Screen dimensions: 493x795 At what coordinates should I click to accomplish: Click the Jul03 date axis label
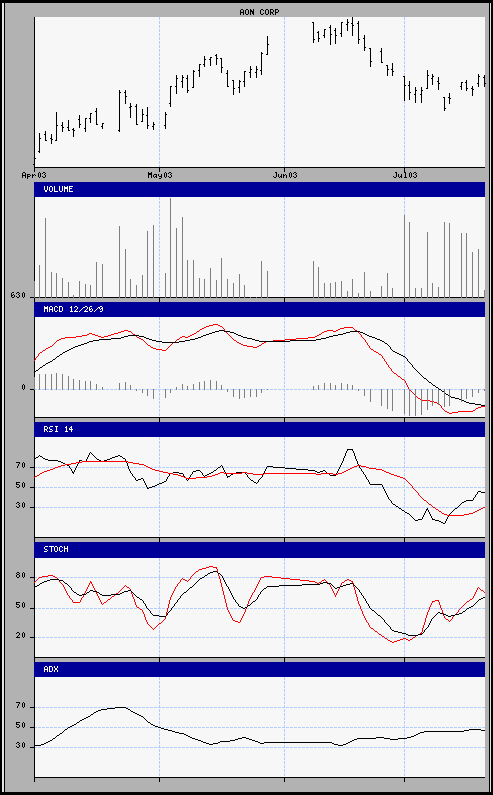coord(405,175)
